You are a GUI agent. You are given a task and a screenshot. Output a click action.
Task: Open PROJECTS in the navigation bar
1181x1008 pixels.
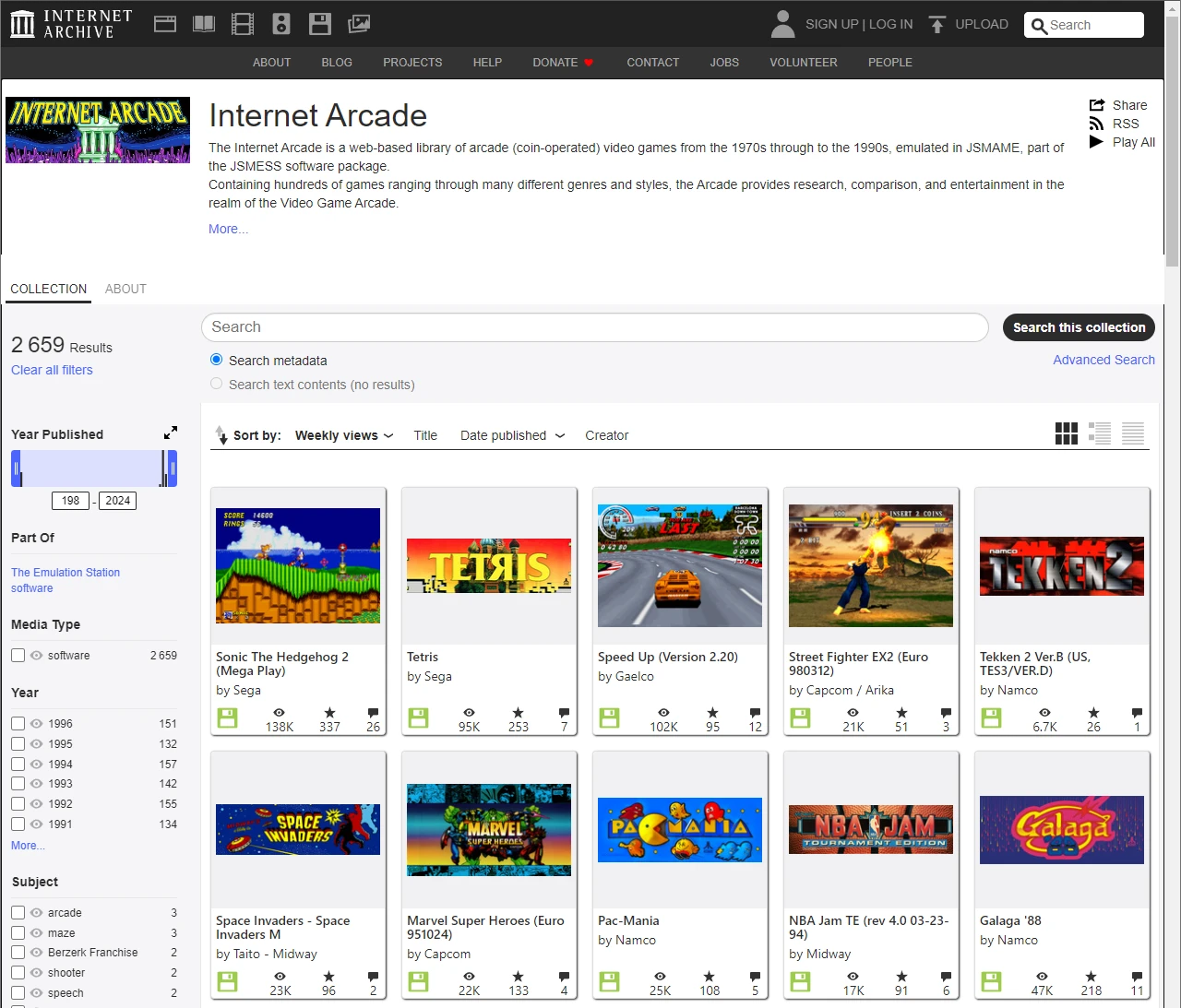coord(412,63)
